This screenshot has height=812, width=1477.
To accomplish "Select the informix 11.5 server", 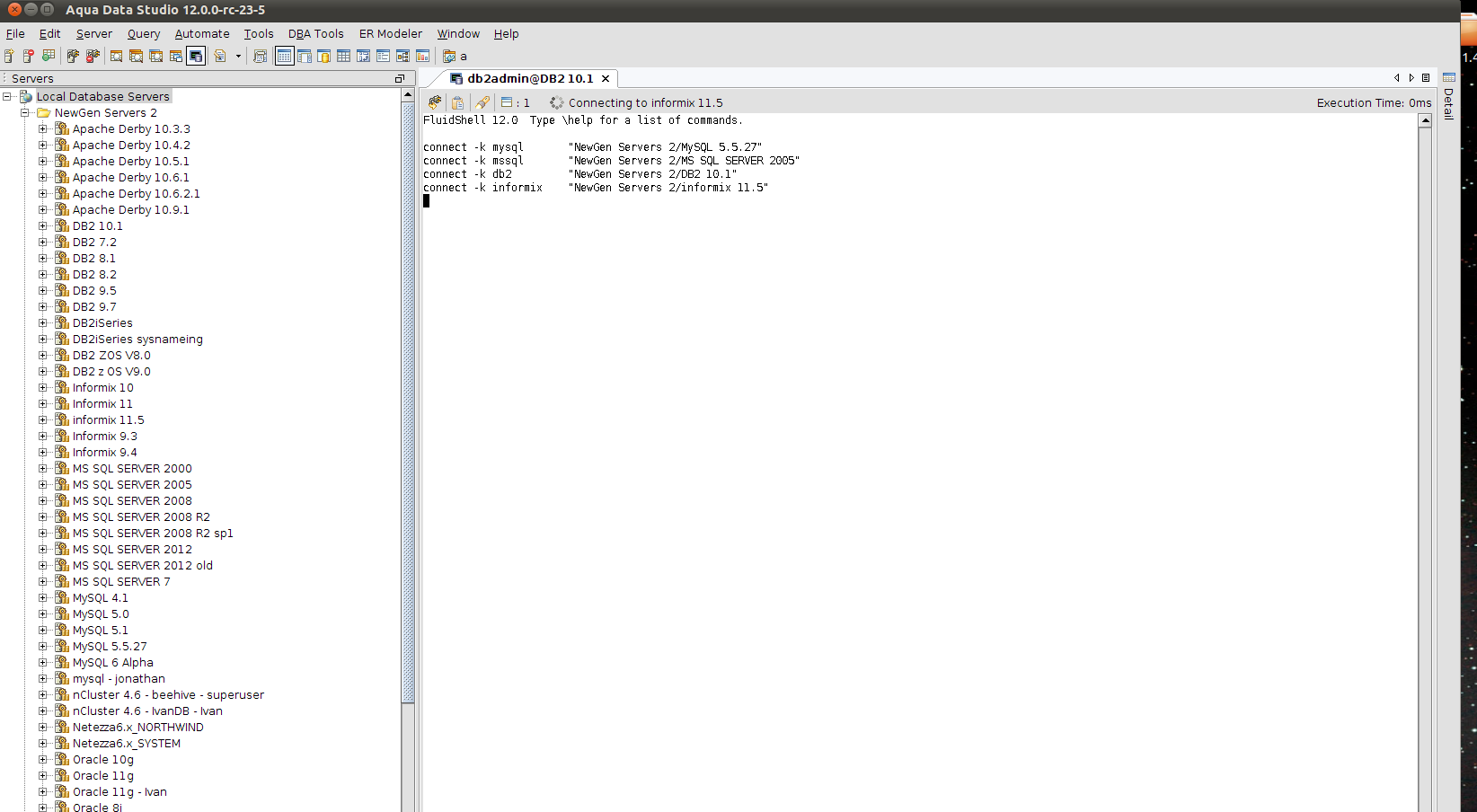I will coord(108,420).
